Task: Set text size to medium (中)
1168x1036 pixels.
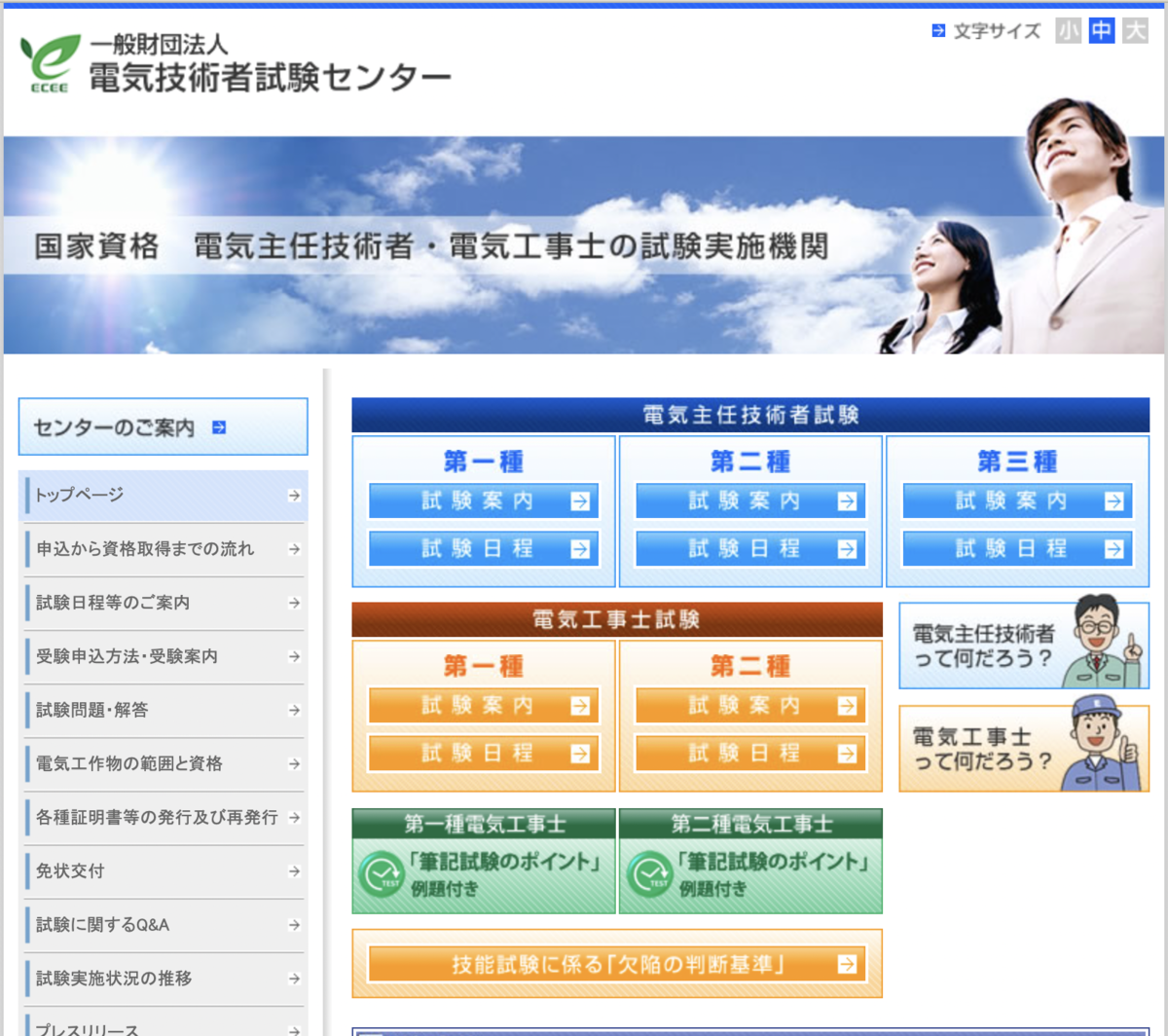Action: [1102, 31]
